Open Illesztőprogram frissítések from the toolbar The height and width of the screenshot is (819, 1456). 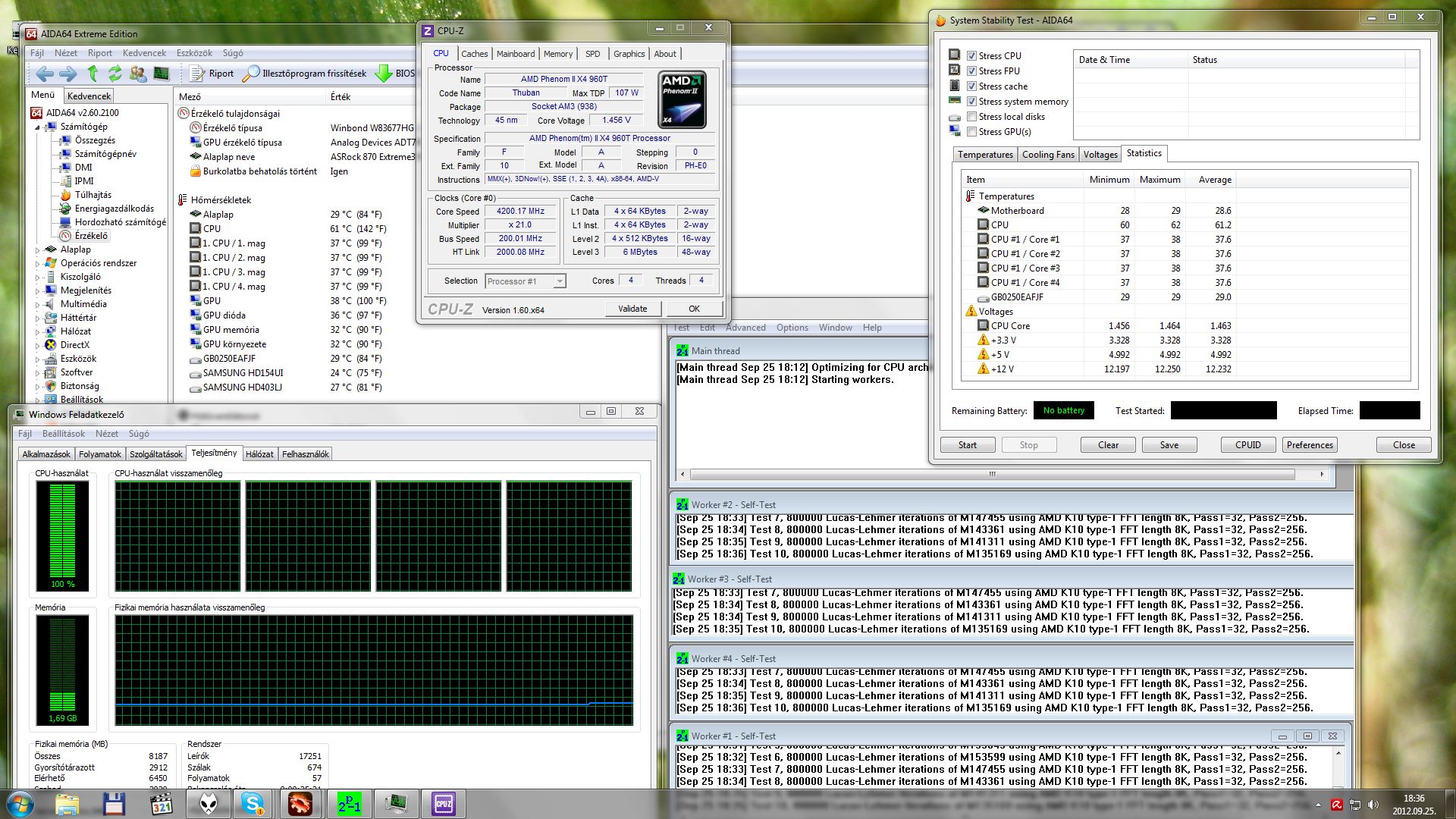tap(304, 74)
